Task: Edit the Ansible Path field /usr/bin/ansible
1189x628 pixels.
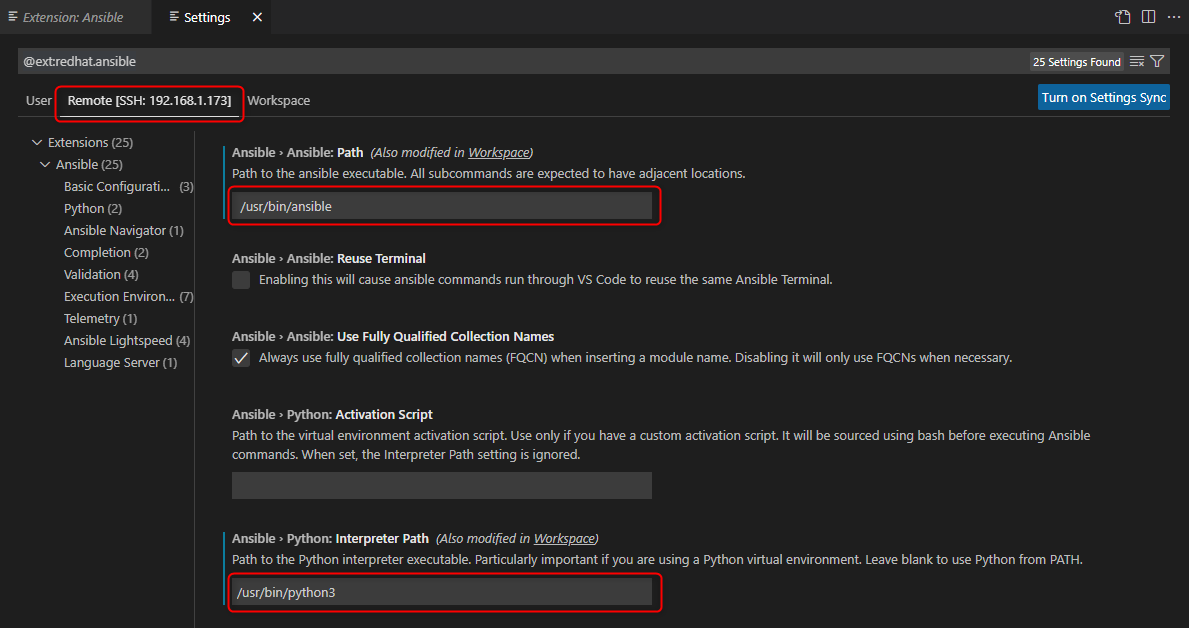Action: point(441,206)
